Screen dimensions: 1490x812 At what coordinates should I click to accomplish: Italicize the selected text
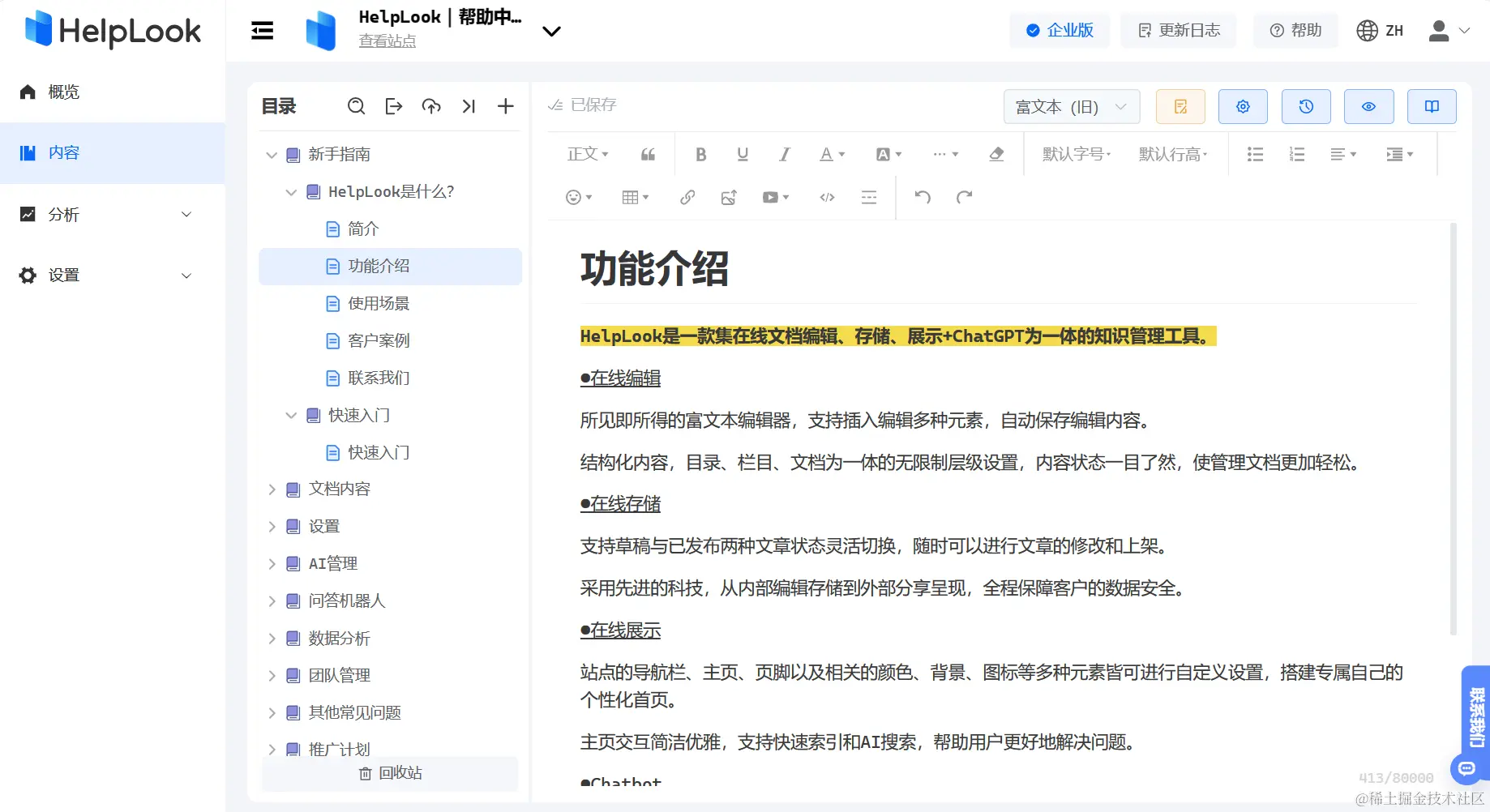(784, 154)
